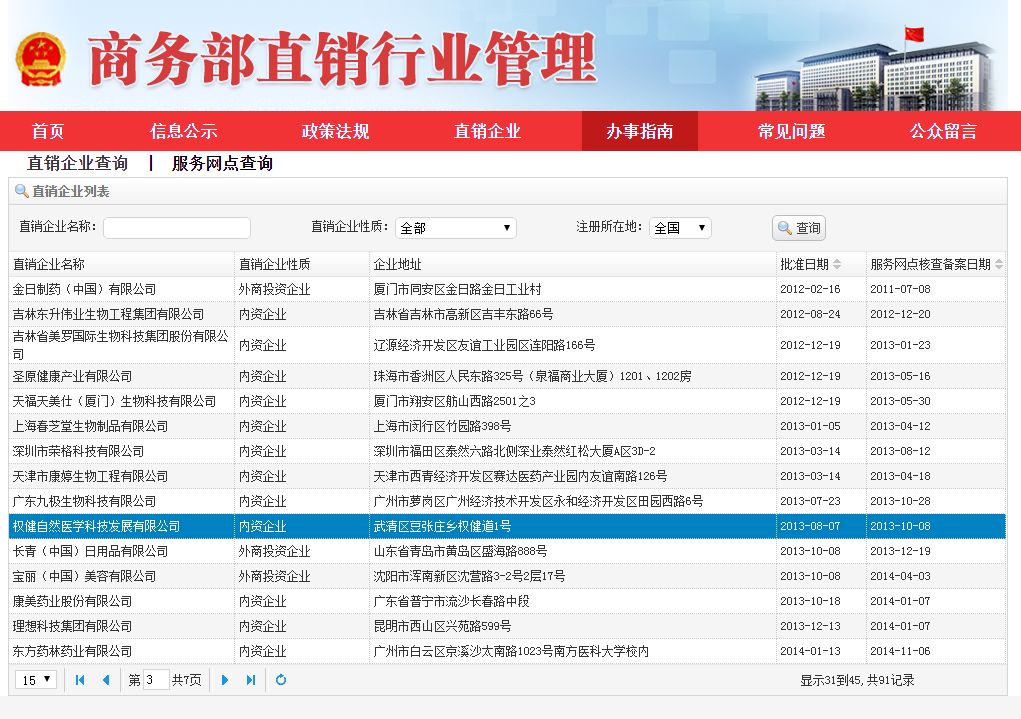Click inside the page number input box
This screenshot has width=1021, height=719.
157,680
